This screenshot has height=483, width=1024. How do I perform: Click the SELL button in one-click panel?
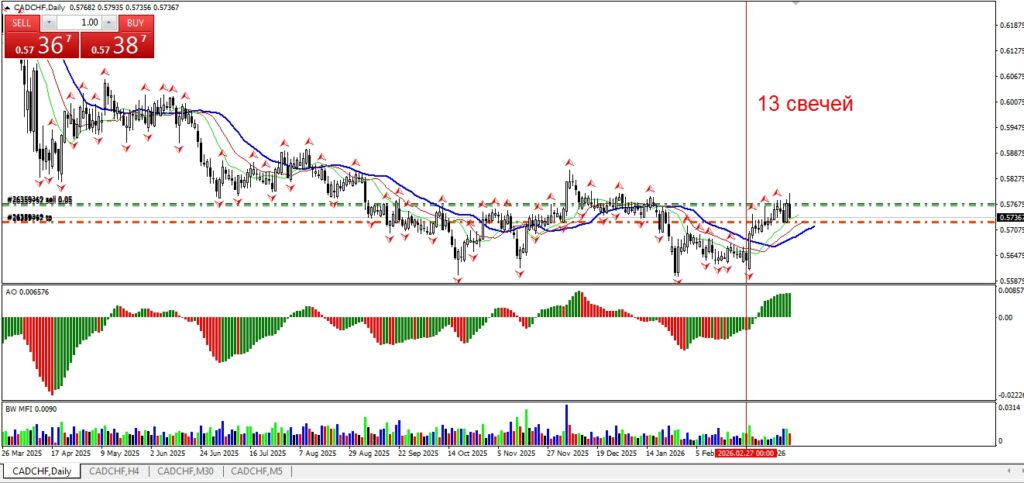pyautogui.click(x=22, y=21)
